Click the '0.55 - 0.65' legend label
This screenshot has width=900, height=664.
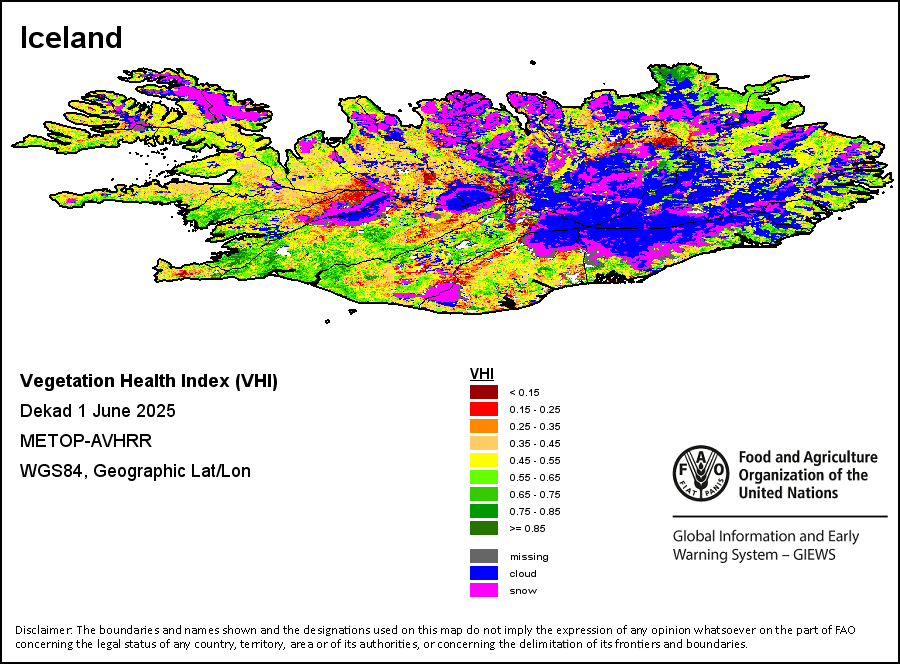click(535, 477)
